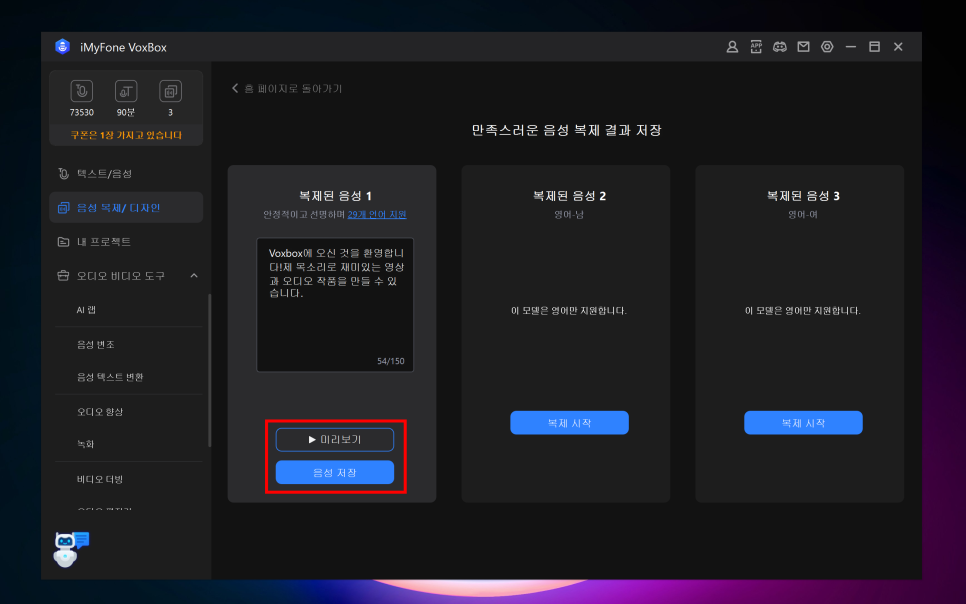
Task: Open the settings hexagon icon
Action: pyautogui.click(x=827, y=47)
